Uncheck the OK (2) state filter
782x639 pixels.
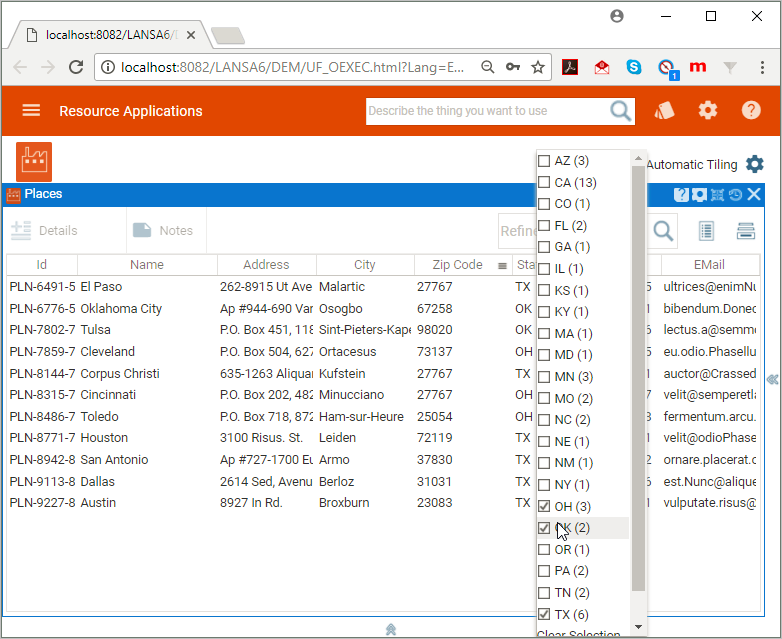pyautogui.click(x=544, y=528)
